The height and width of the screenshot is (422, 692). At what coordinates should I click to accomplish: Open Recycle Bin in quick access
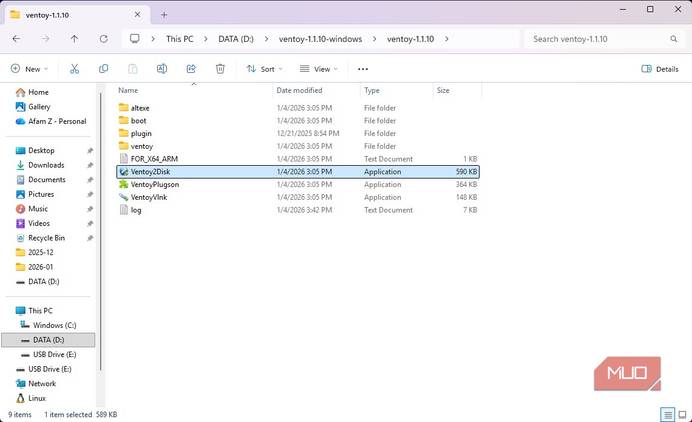click(46, 238)
